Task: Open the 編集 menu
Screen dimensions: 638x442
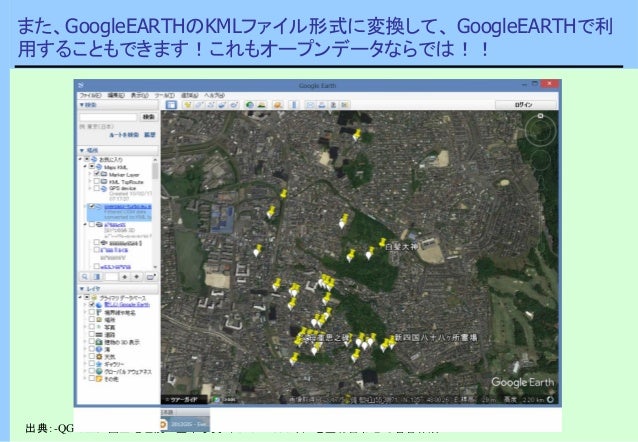Action: [116, 95]
